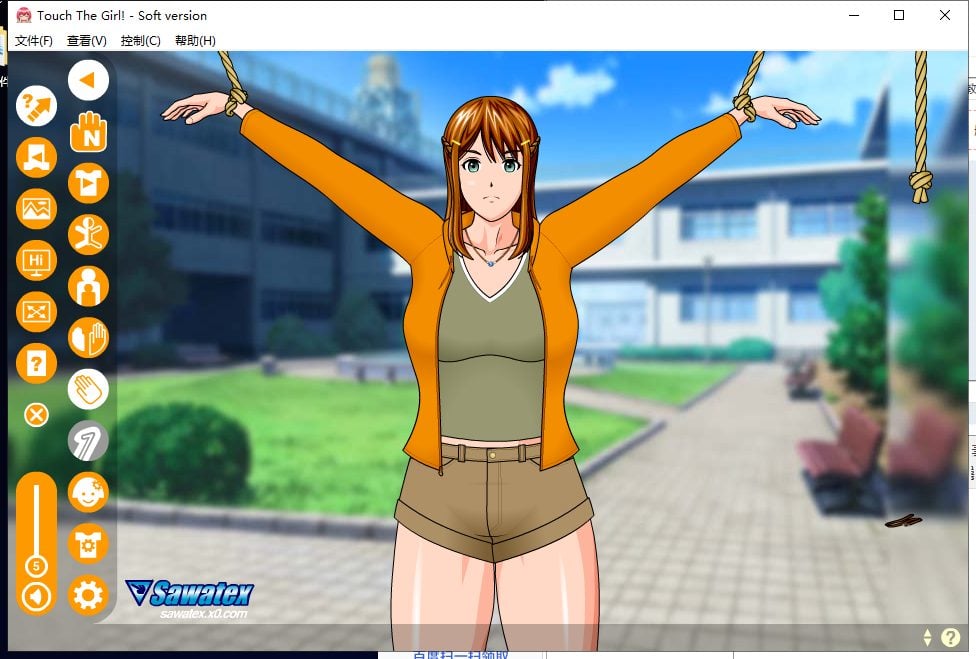Viewport: 976px width, 659px height.
Task: Open the 查看(V) menu
Action: click(x=87, y=41)
